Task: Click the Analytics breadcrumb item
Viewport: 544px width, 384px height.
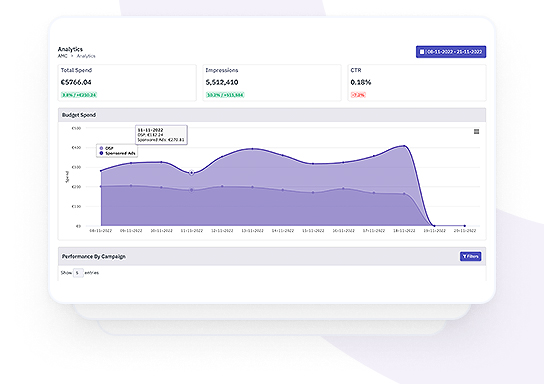Action: [86, 56]
